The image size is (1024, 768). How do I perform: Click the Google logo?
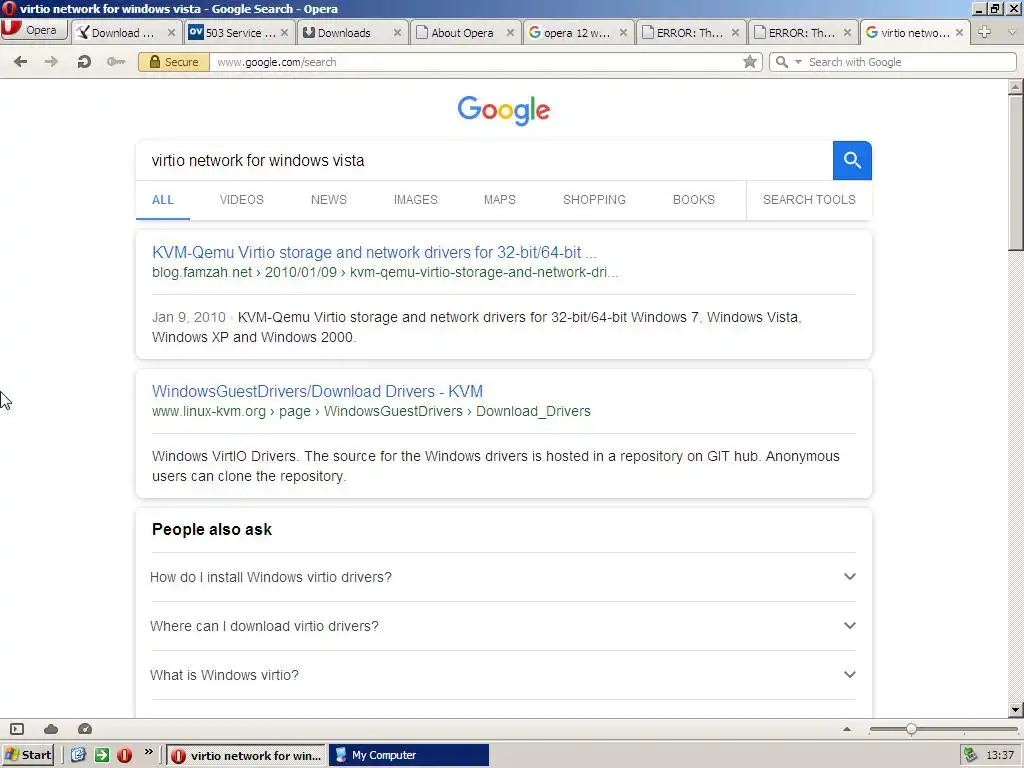(504, 110)
